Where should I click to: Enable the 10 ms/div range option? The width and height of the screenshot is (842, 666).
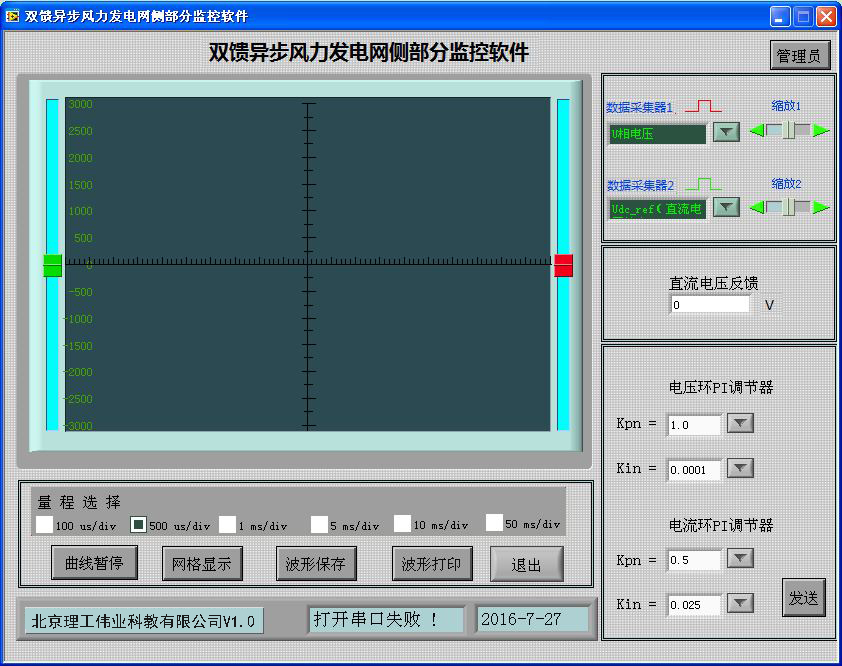403,523
